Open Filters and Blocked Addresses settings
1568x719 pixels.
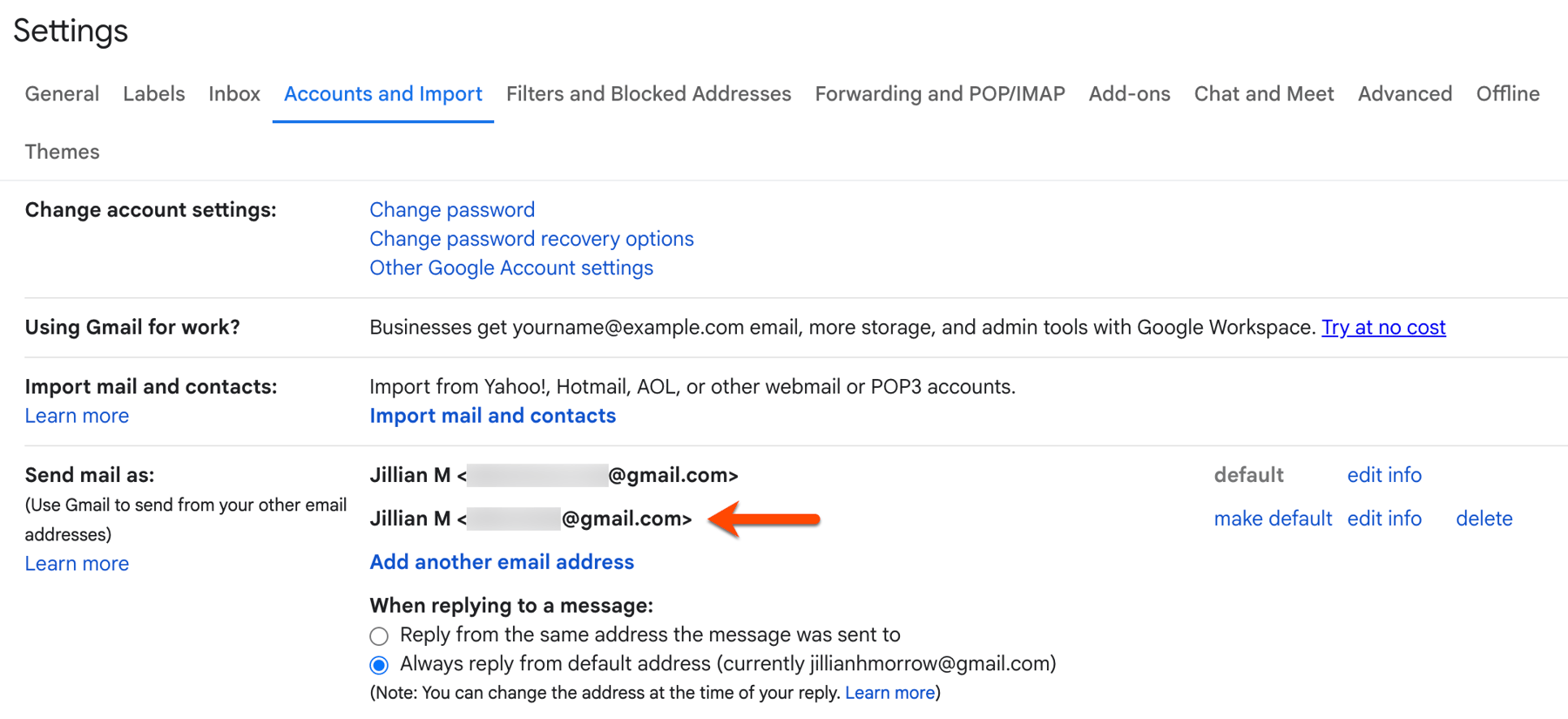tap(648, 93)
